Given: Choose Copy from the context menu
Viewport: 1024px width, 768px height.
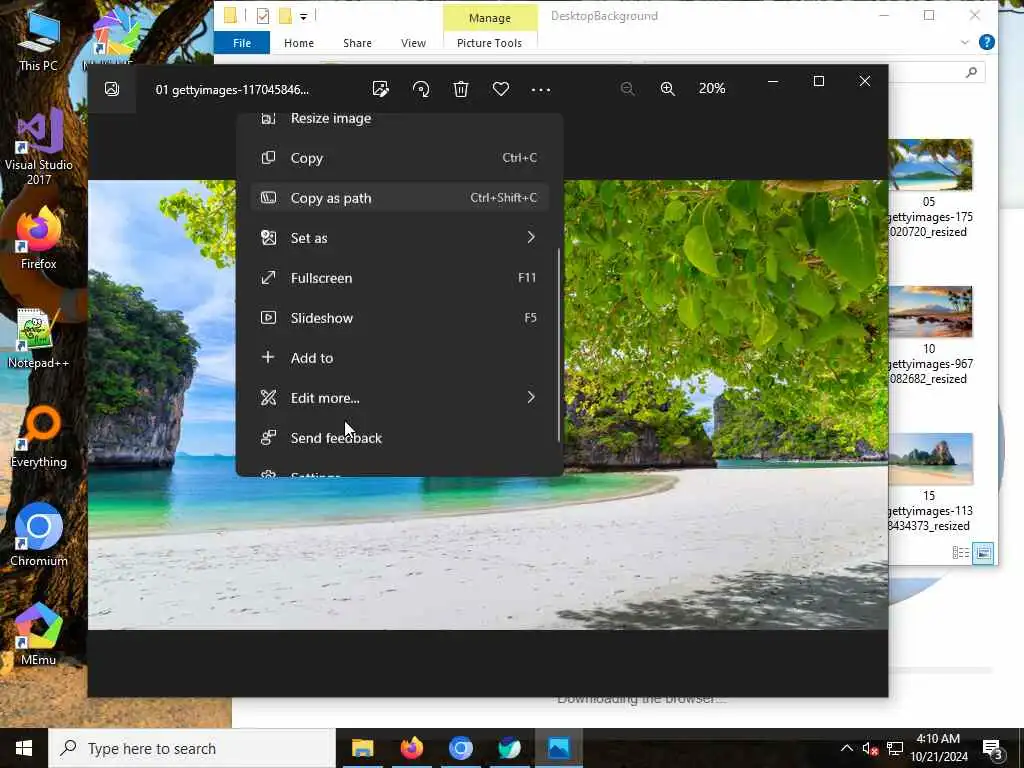Looking at the screenshot, I should click(x=400, y=158).
